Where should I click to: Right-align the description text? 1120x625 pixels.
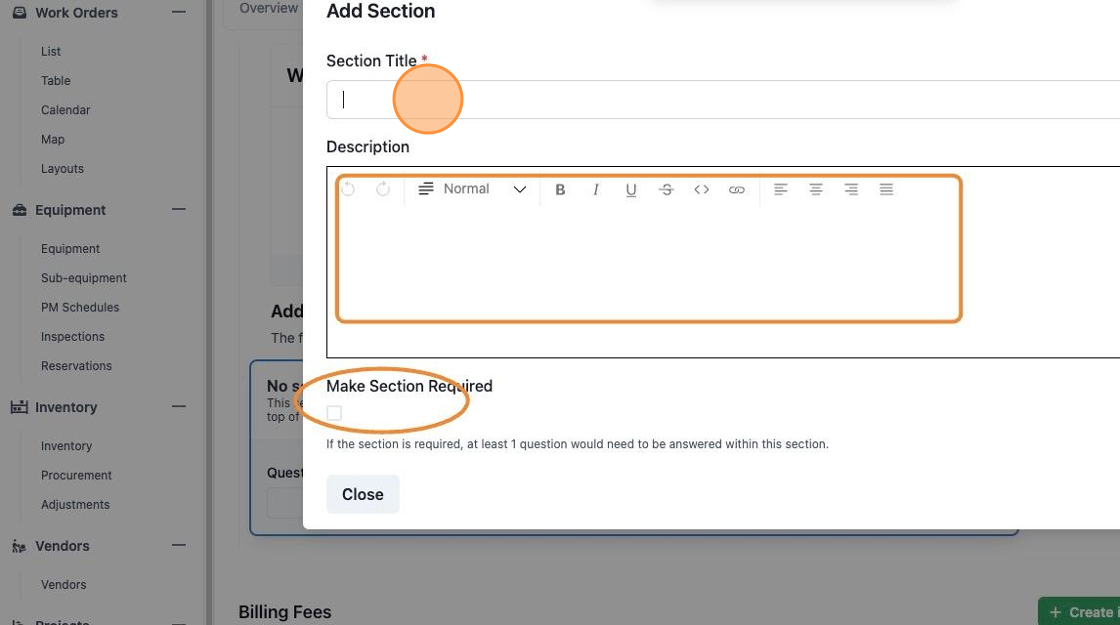click(x=851, y=189)
